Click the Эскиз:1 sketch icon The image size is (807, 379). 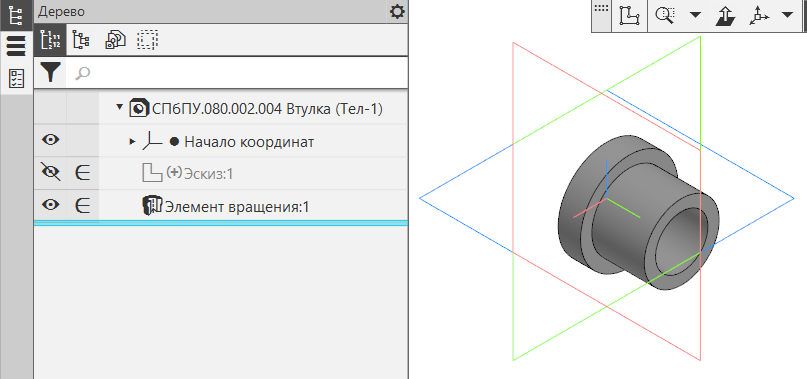(152, 173)
